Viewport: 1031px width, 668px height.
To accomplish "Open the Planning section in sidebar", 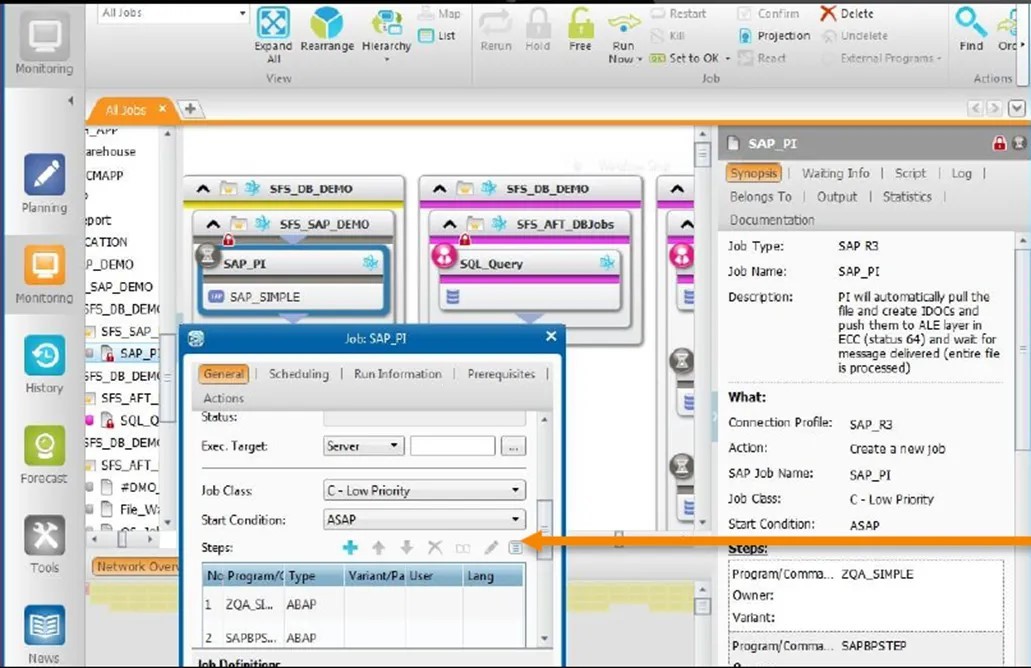I will (44, 183).
